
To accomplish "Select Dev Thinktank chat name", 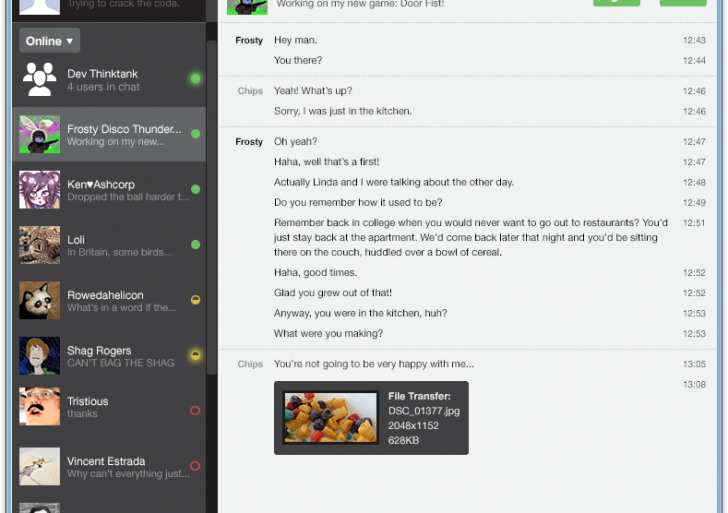I will (102, 74).
